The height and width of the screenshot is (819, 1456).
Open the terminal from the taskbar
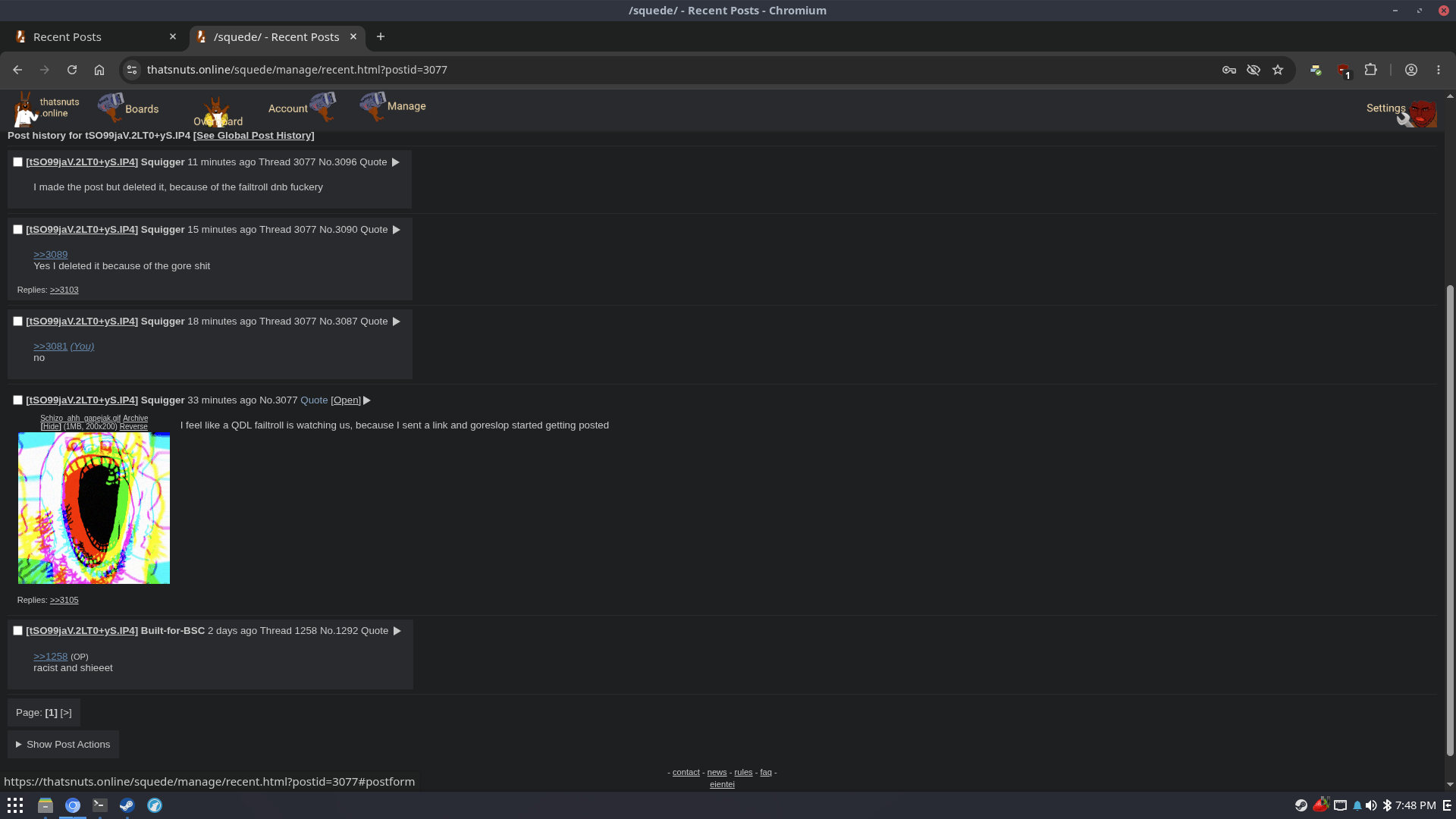pos(99,805)
